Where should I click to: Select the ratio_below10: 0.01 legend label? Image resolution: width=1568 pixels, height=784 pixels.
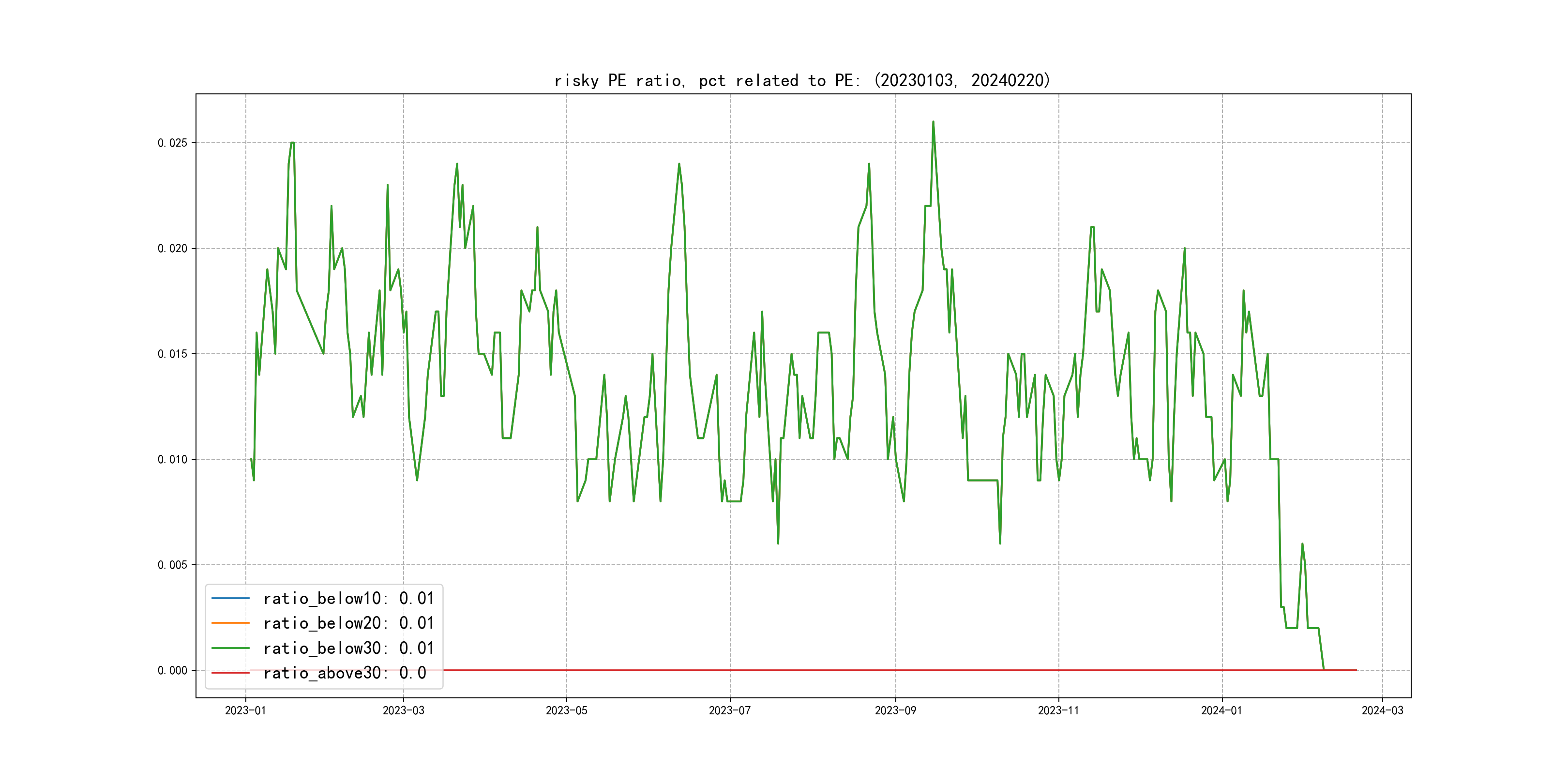tap(348, 598)
